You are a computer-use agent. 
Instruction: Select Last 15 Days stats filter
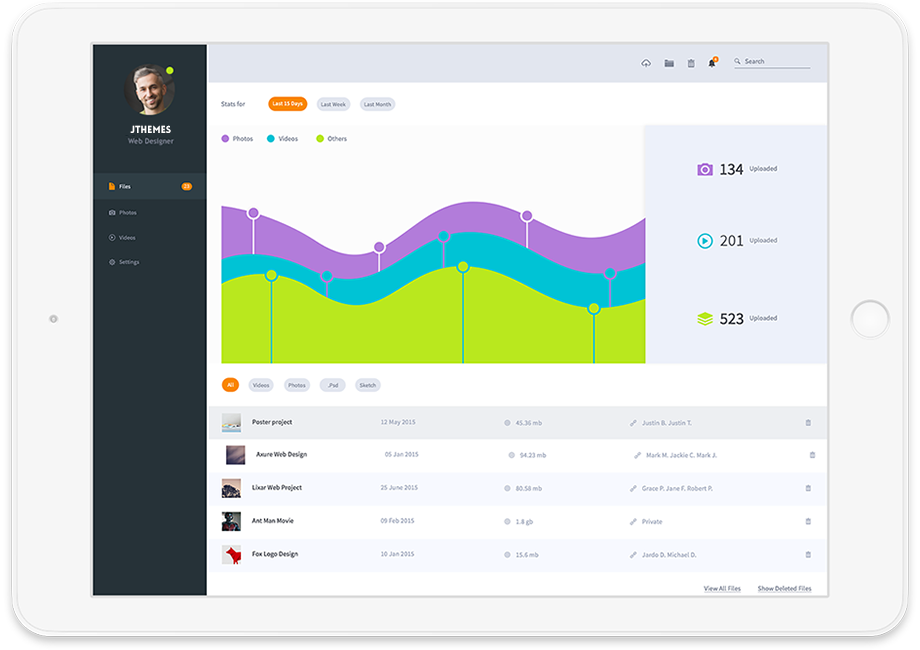click(x=288, y=104)
